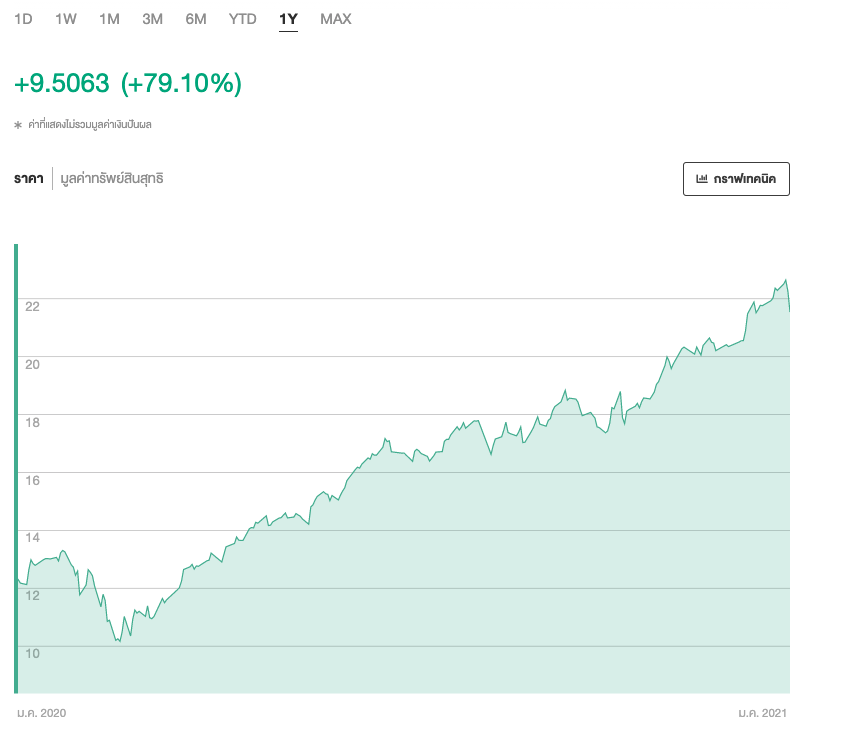Switch to the 1W time range
Screen dimensions: 841x735
(66, 19)
